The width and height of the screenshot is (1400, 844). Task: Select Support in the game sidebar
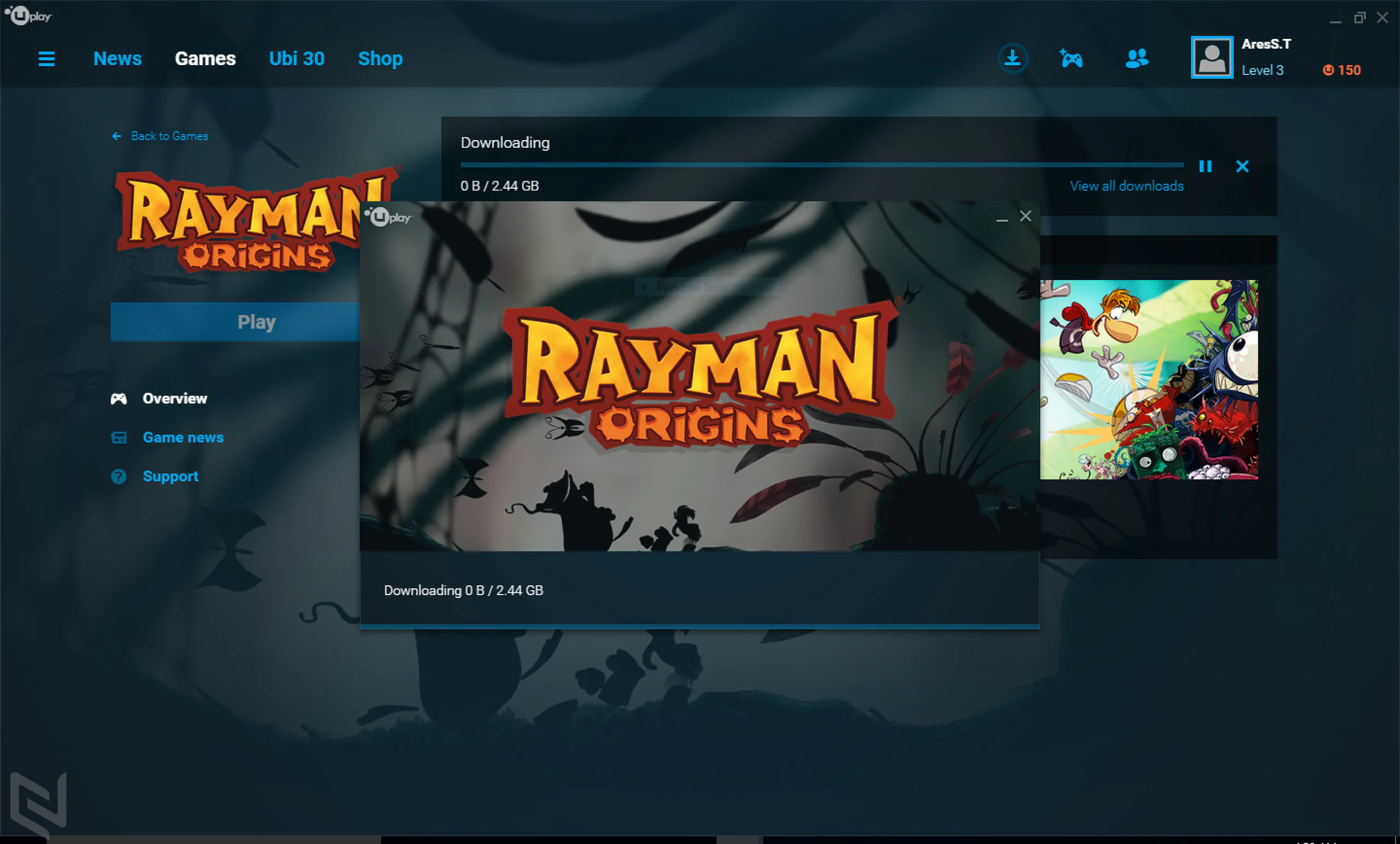coord(171,476)
